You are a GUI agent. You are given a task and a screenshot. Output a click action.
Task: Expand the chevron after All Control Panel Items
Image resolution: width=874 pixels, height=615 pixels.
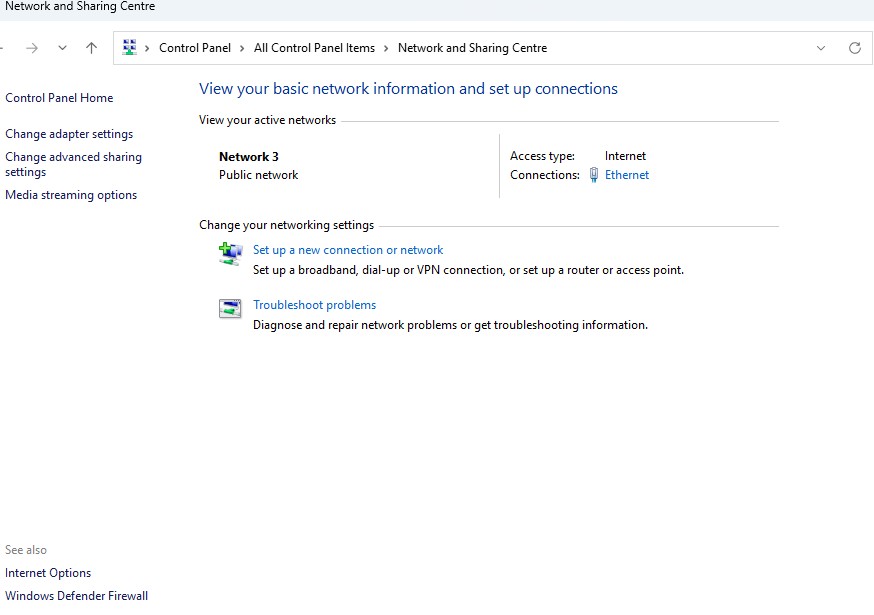point(386,49)
